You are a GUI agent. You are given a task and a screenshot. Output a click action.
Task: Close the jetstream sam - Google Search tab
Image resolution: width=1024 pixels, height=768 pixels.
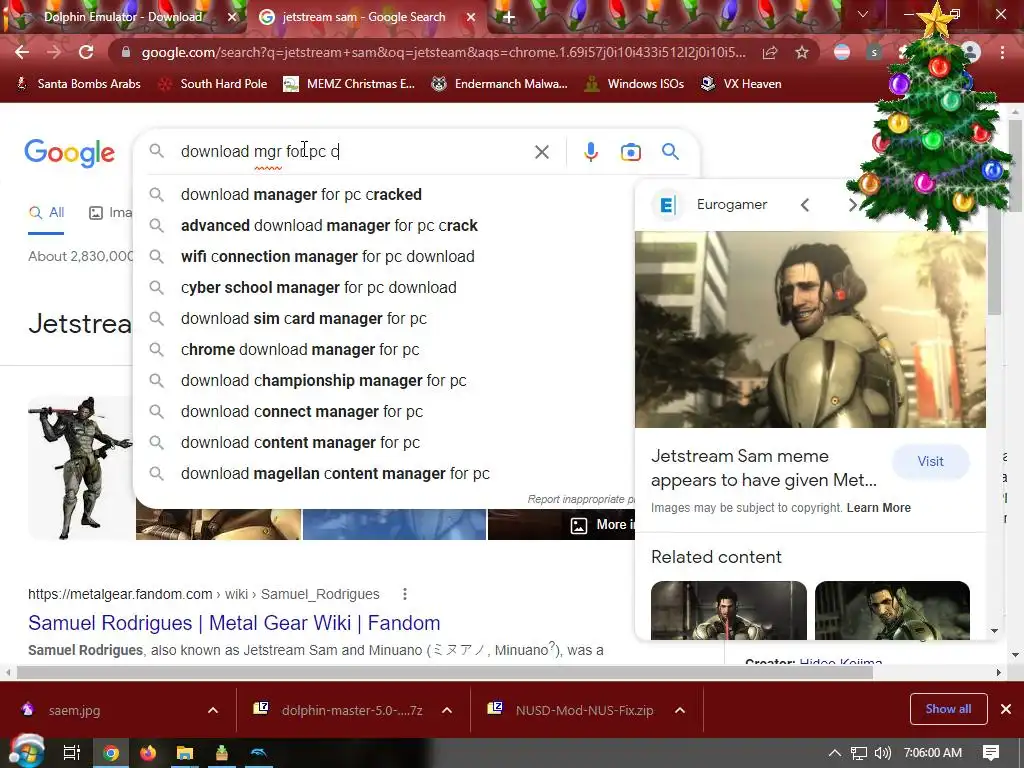pos(470,18)
